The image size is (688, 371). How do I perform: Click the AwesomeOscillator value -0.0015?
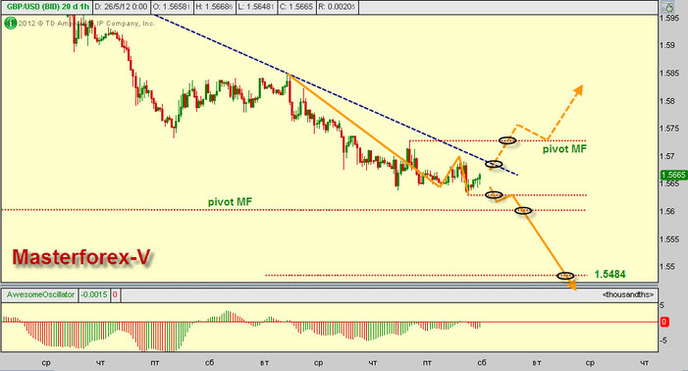pyautogui.click(x=94, y=295)
